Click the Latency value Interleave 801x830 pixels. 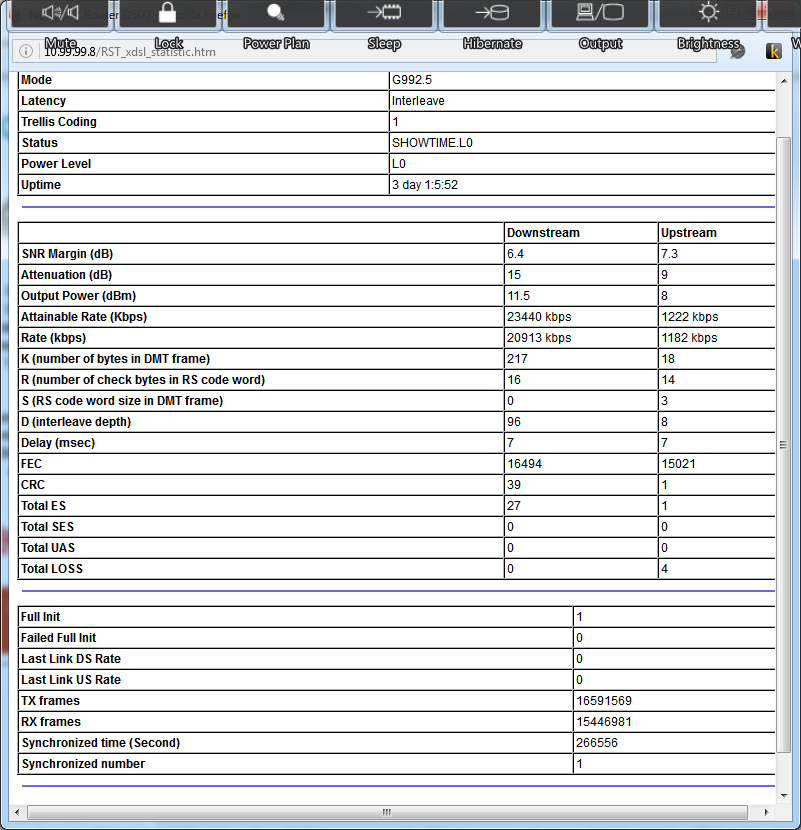pos(418,101)
